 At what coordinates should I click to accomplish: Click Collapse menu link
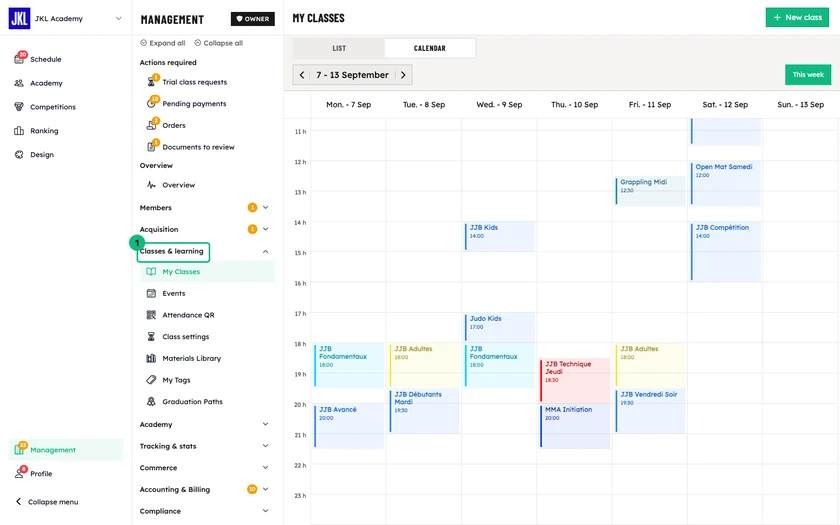(x=47, y=501)
